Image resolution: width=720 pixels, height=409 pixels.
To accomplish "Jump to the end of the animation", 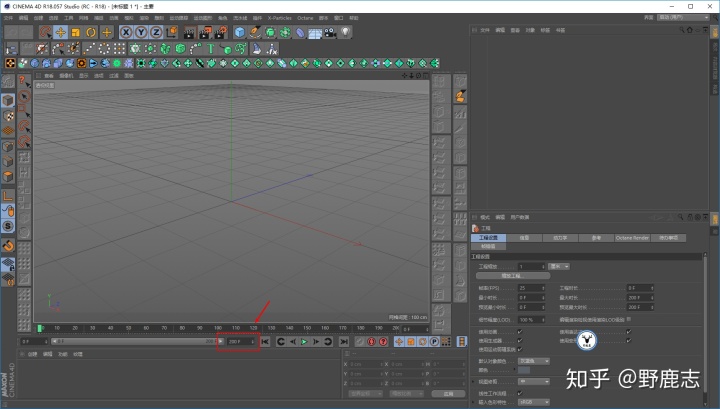I will [343, 342].
